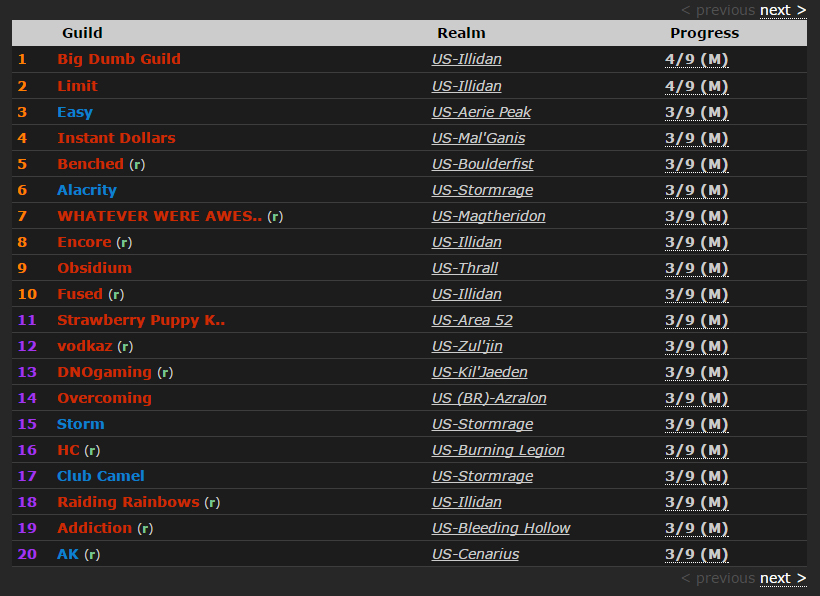Image resolution: width=820 pixels, height=596 pixels.
Task: Open the 4/9 (M) progress for Limit
Action: coord(697,86)
